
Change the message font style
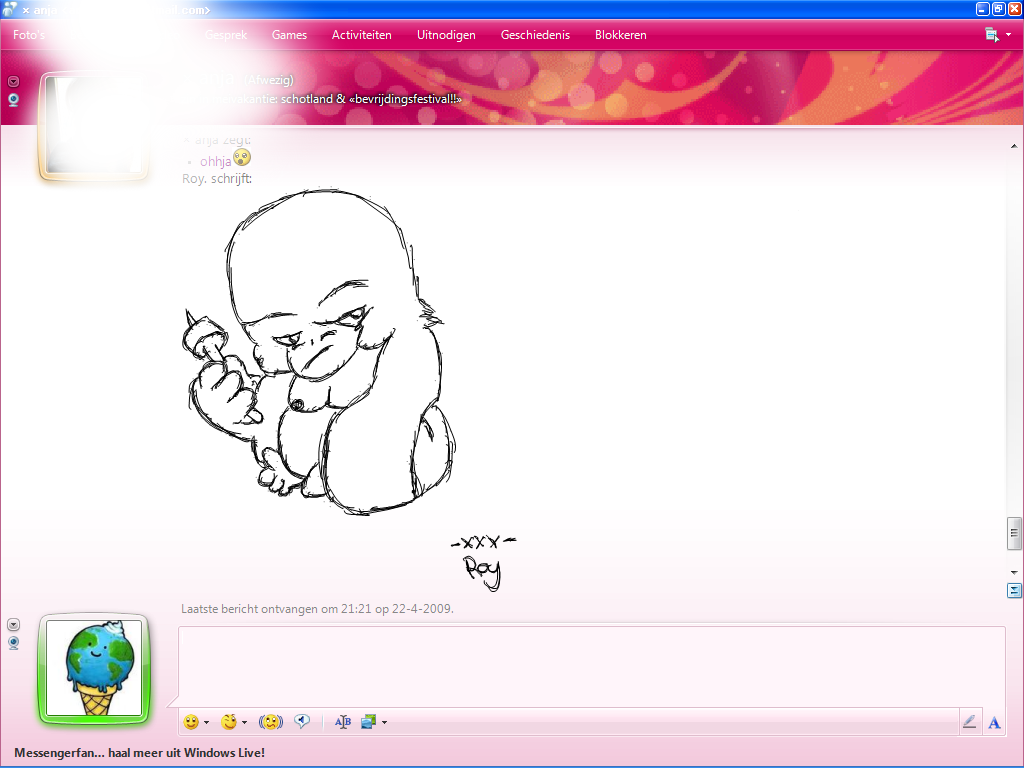point(341,721)
